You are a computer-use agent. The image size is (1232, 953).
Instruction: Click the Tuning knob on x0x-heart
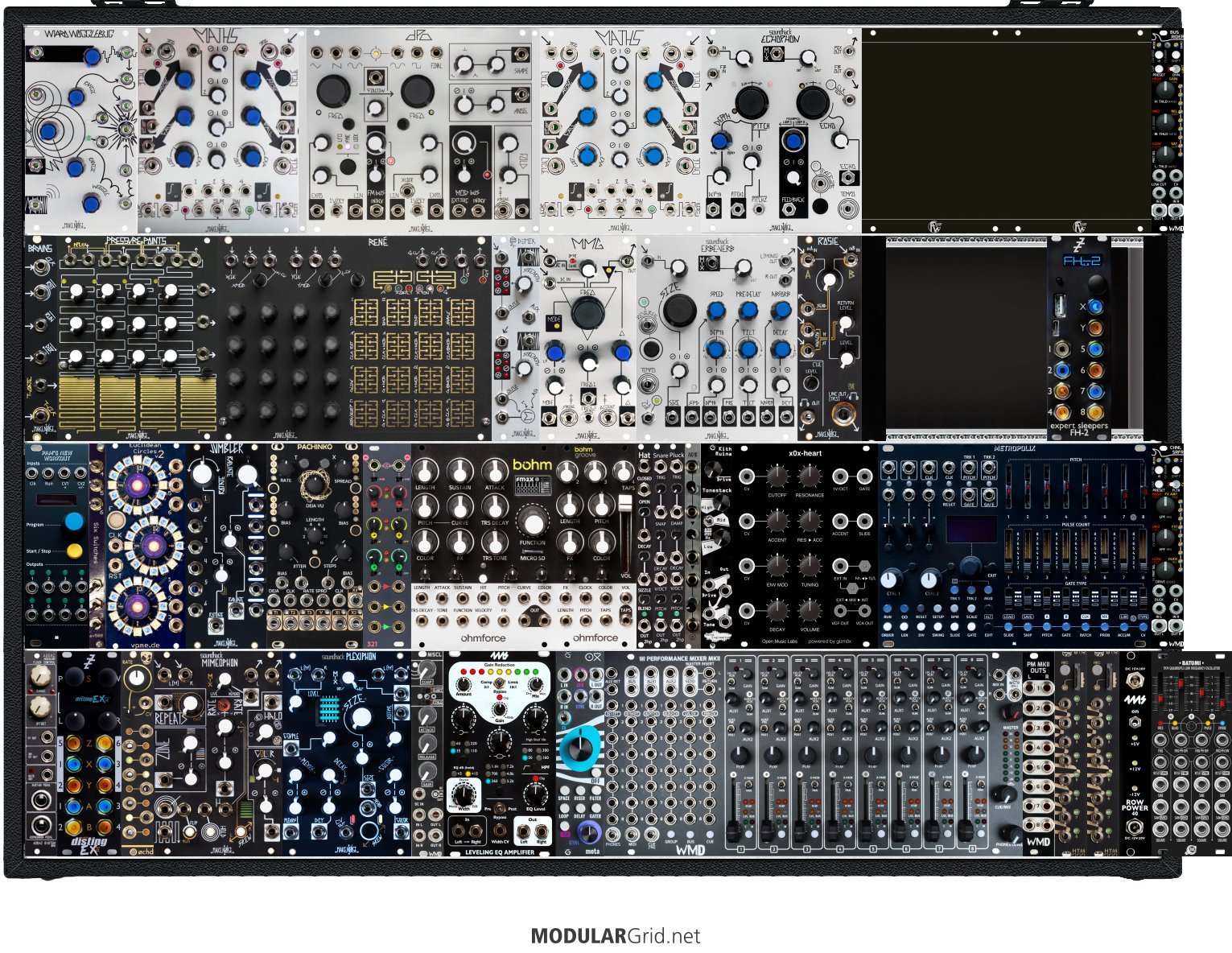(x=810, y=567)
